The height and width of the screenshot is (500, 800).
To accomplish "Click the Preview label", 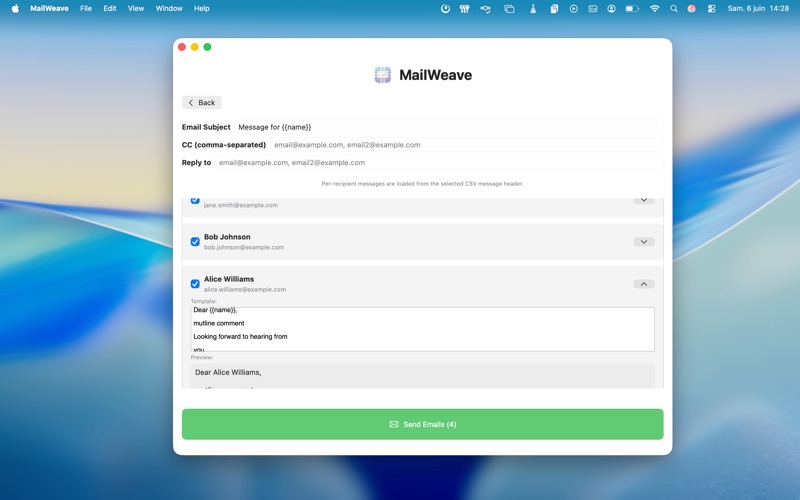I will (202, 358).
